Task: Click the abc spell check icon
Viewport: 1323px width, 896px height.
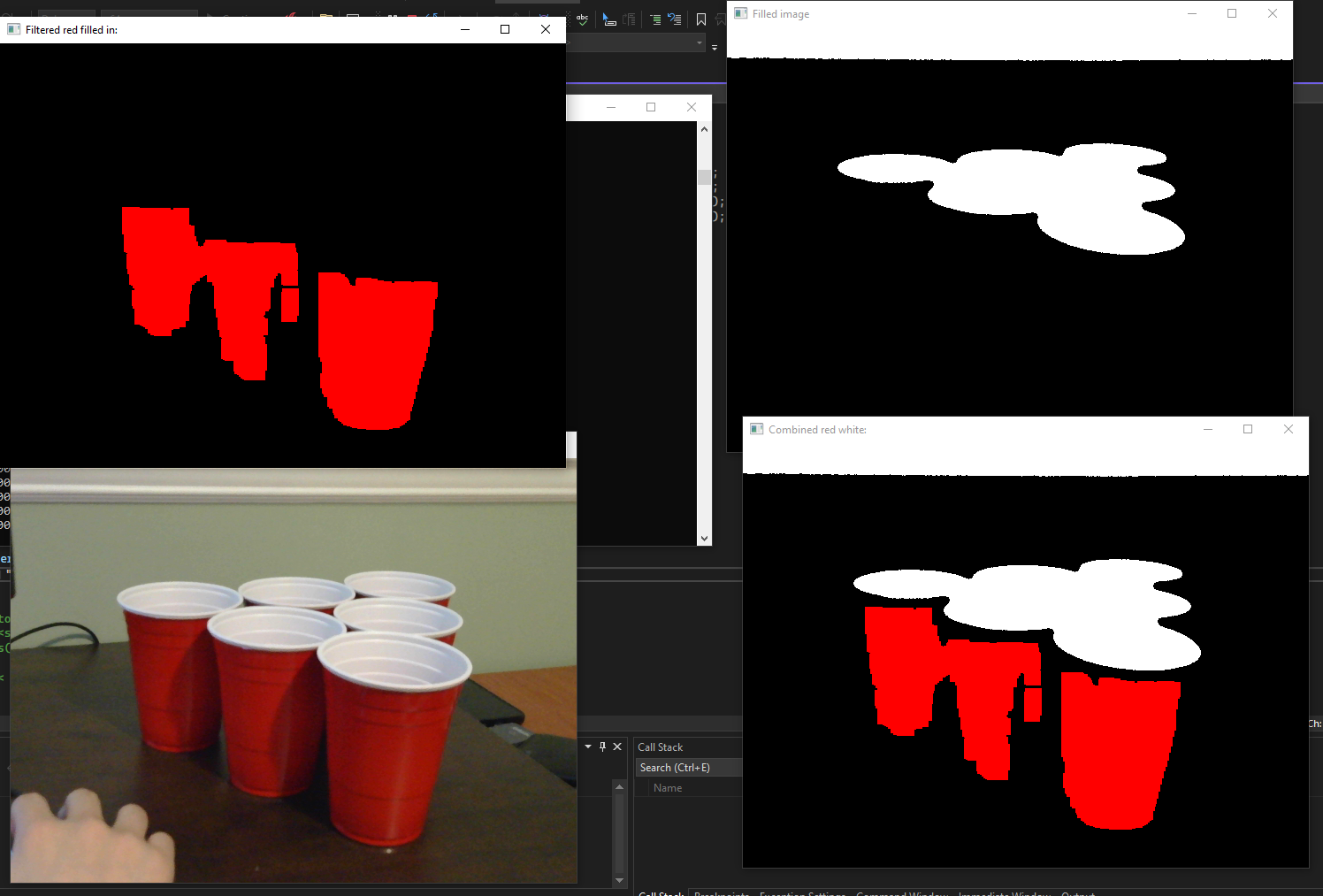Action: tap(583, 19)
